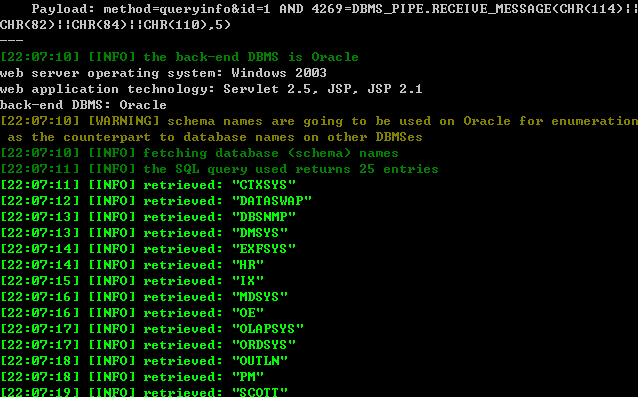This screenshot has width=638, height=397.
Task: Select the retrieved "OLAPSYS" entry
Action: point(152,329)
